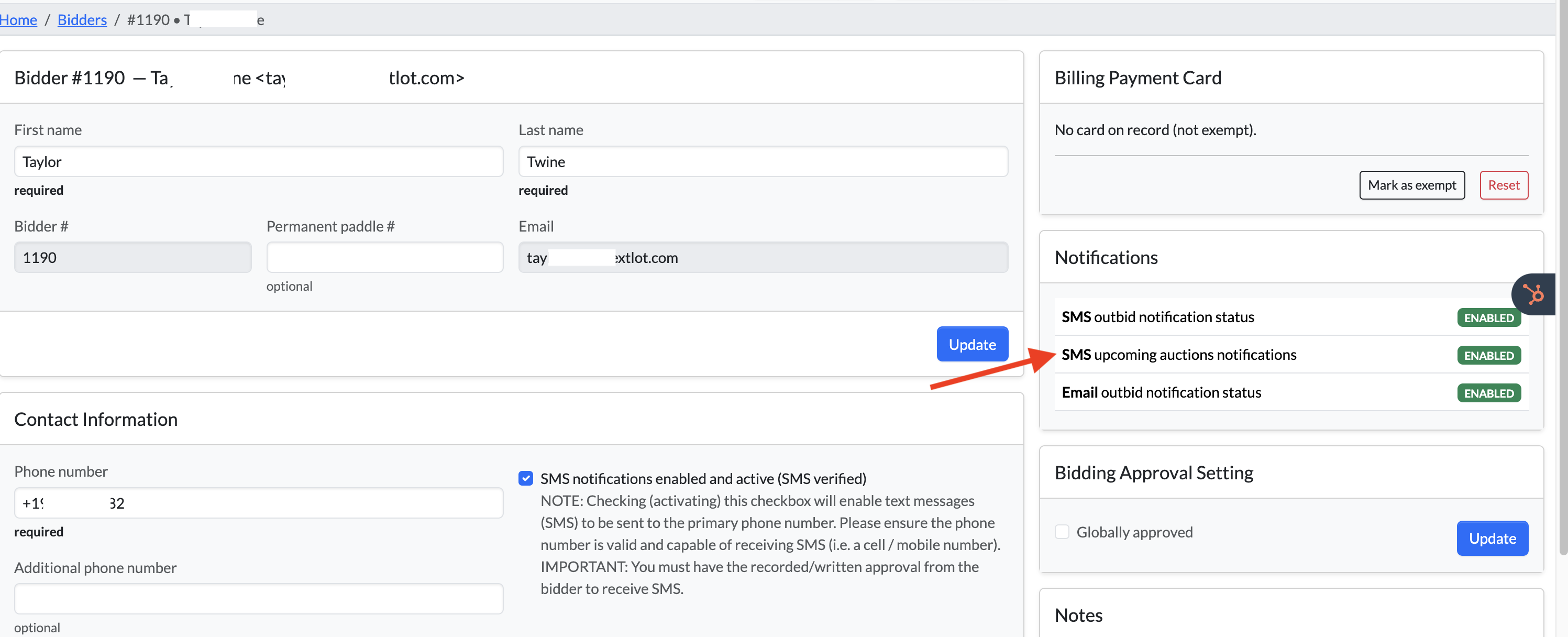Focus the Additional phone number field

click(x=258, y=599)
